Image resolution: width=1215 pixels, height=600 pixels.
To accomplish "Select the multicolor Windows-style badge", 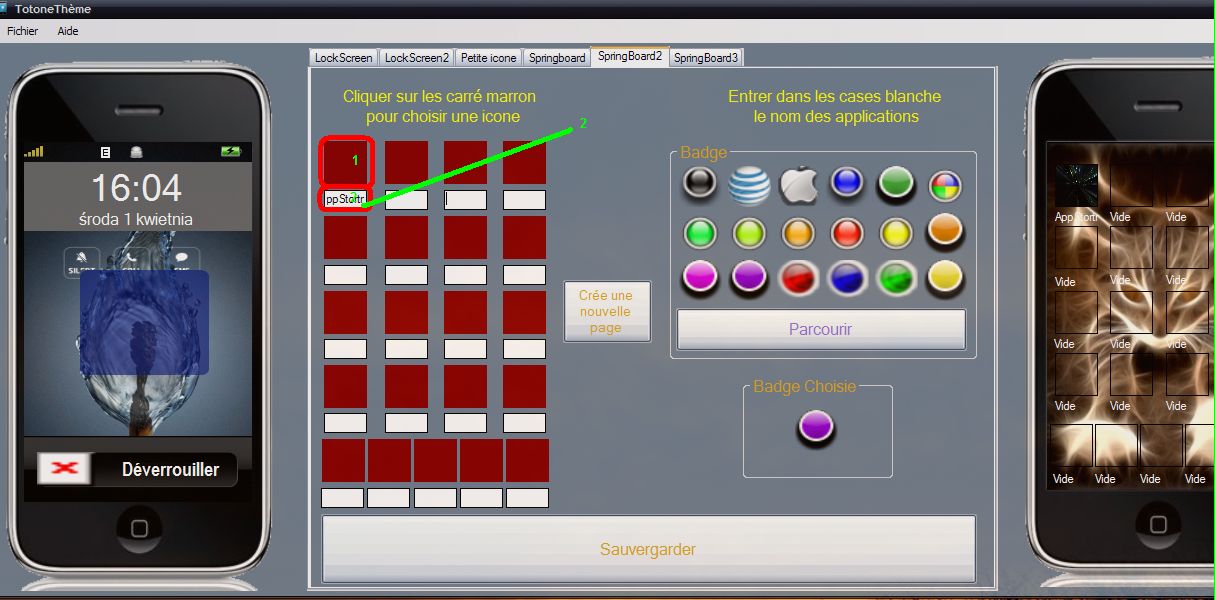I will pos(945,186).
